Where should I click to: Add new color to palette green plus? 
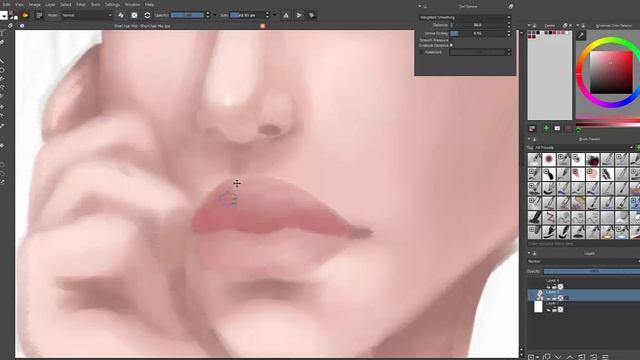pyautogui.click(x=546, y=129)
